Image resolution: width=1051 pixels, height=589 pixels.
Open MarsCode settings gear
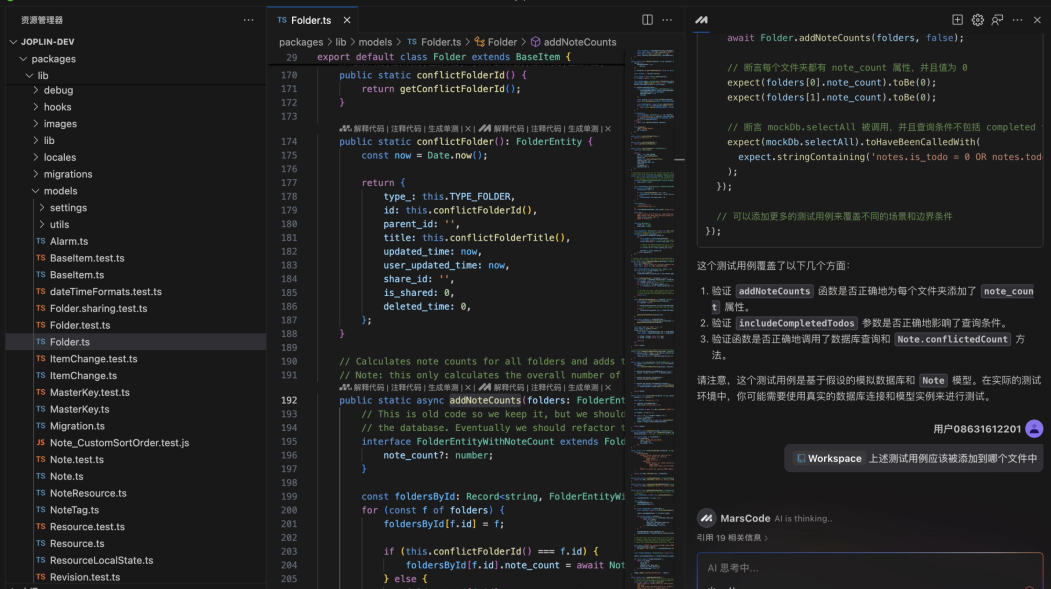[977, 20]
